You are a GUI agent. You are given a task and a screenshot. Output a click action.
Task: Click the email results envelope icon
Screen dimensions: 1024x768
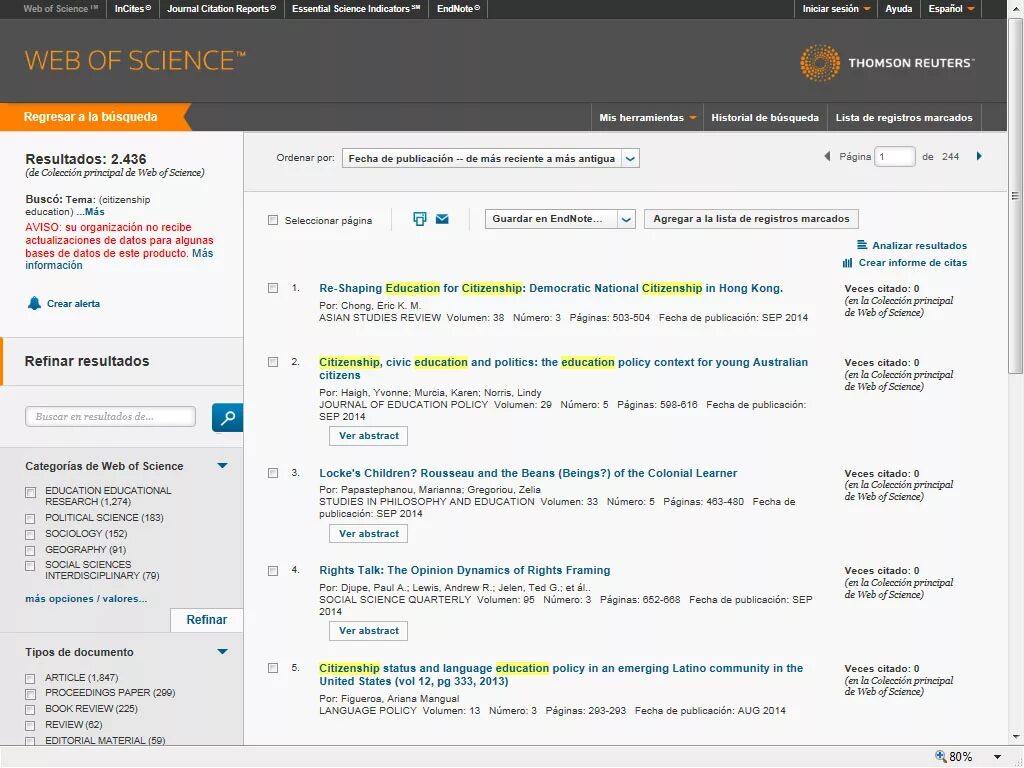click(442, 219)
